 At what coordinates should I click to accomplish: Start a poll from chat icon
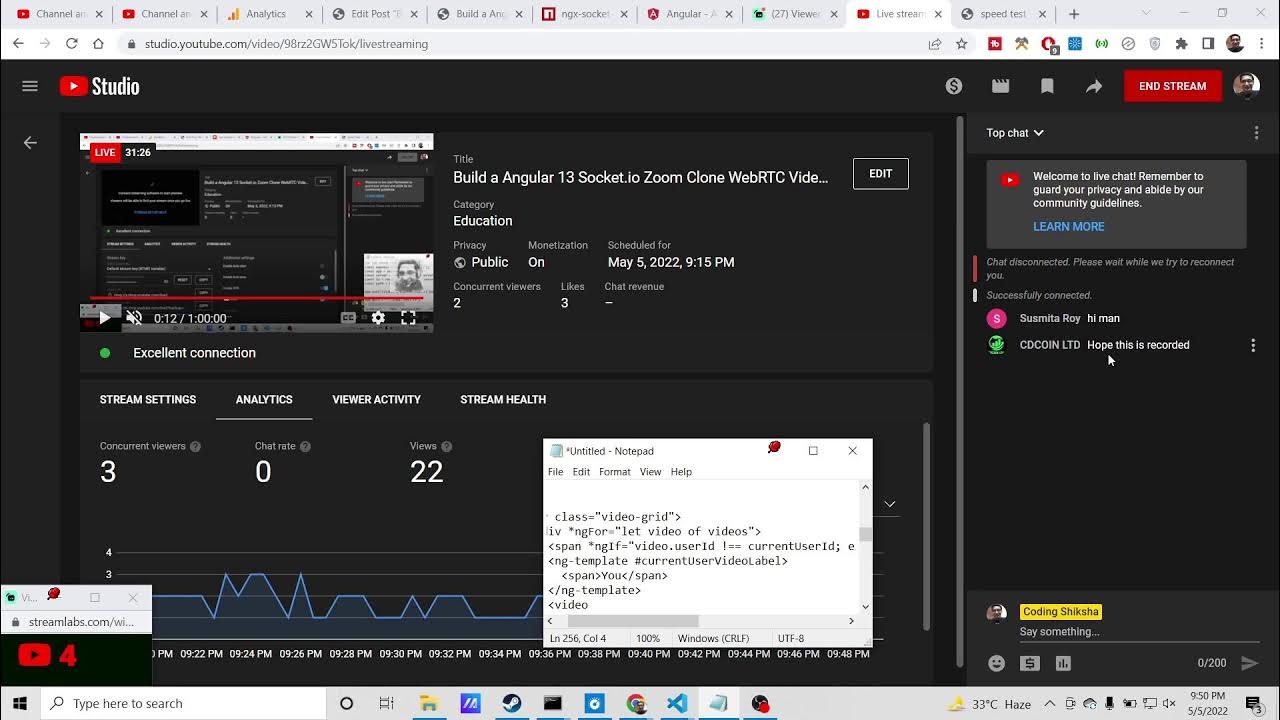coord(1063,663)
